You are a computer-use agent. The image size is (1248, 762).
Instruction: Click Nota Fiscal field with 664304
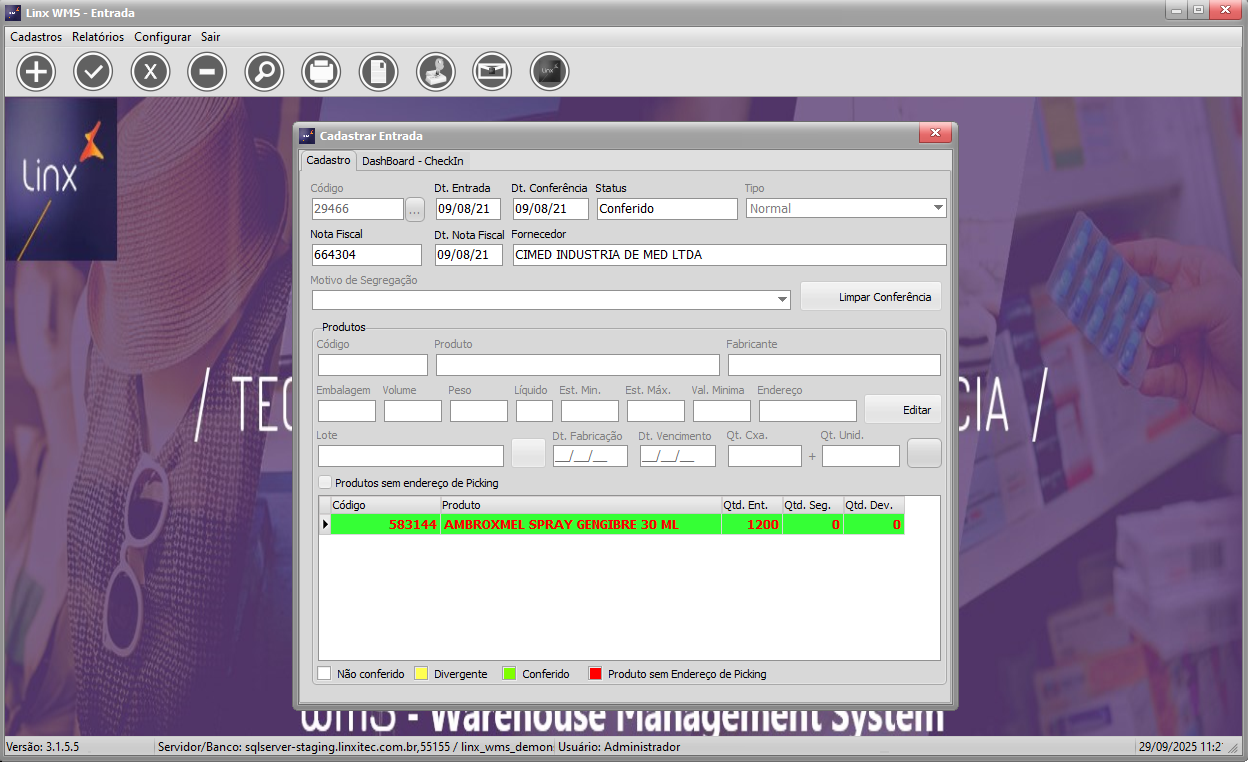[x=366, y=255]
